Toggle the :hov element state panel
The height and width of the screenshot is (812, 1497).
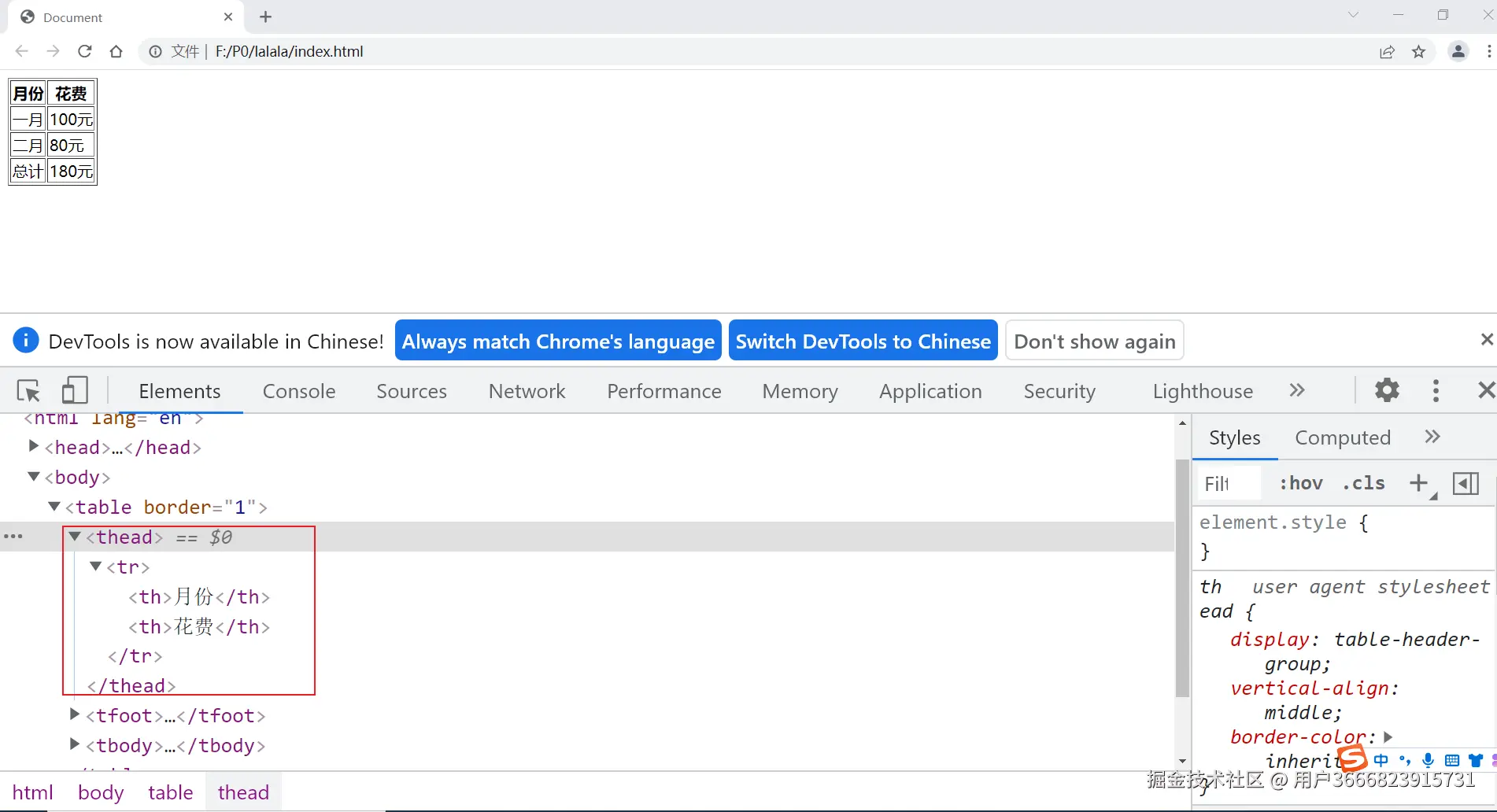(x=1301, y=483)
